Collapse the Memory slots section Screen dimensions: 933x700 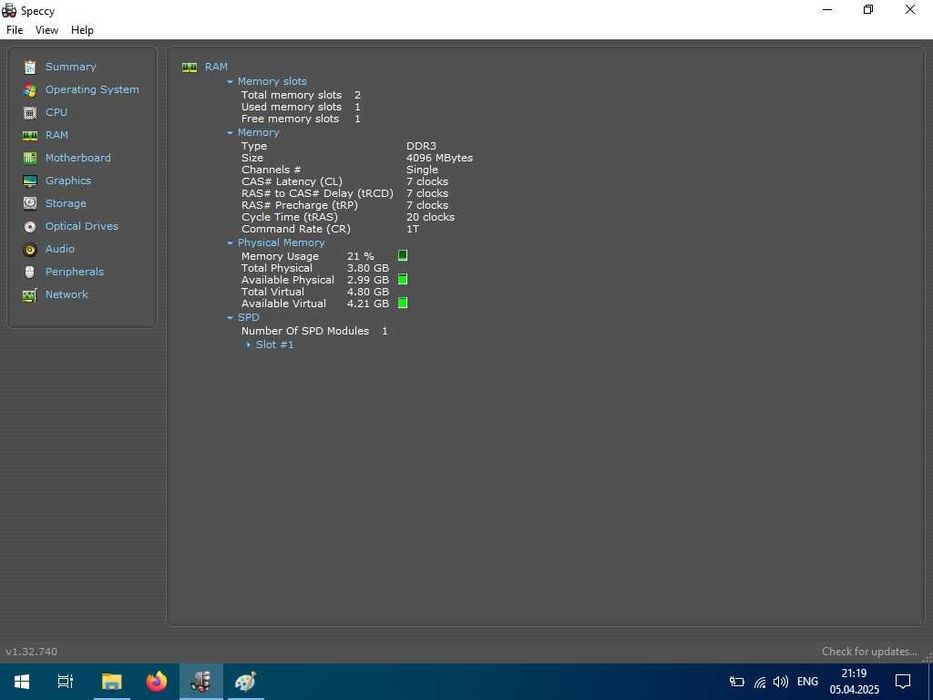click(x=230, y=82)
